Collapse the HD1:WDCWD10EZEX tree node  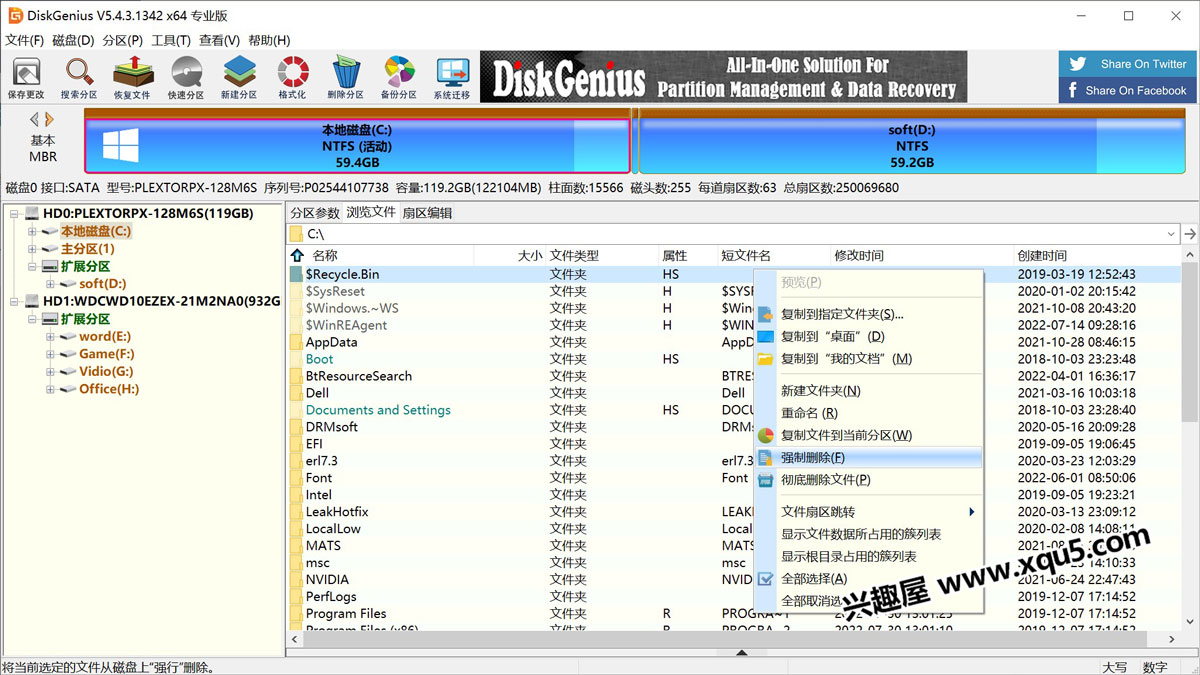point(14,302)
